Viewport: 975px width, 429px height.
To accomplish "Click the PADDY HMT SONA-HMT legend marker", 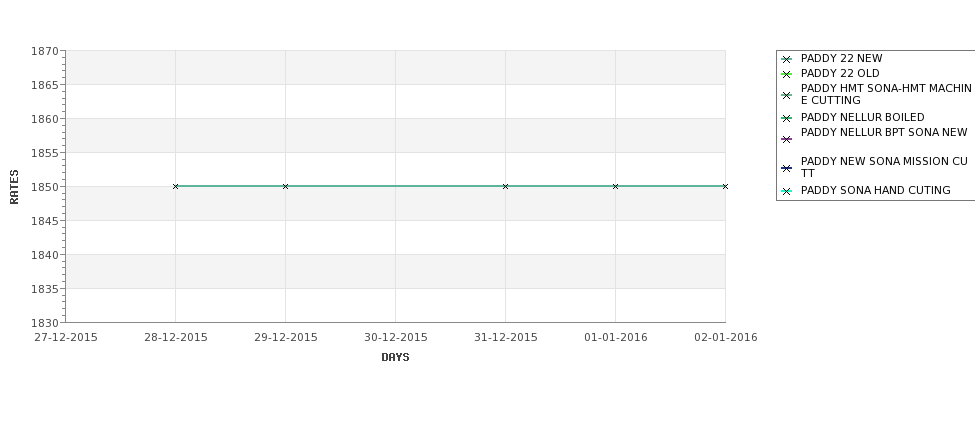I will coord(786,96).
